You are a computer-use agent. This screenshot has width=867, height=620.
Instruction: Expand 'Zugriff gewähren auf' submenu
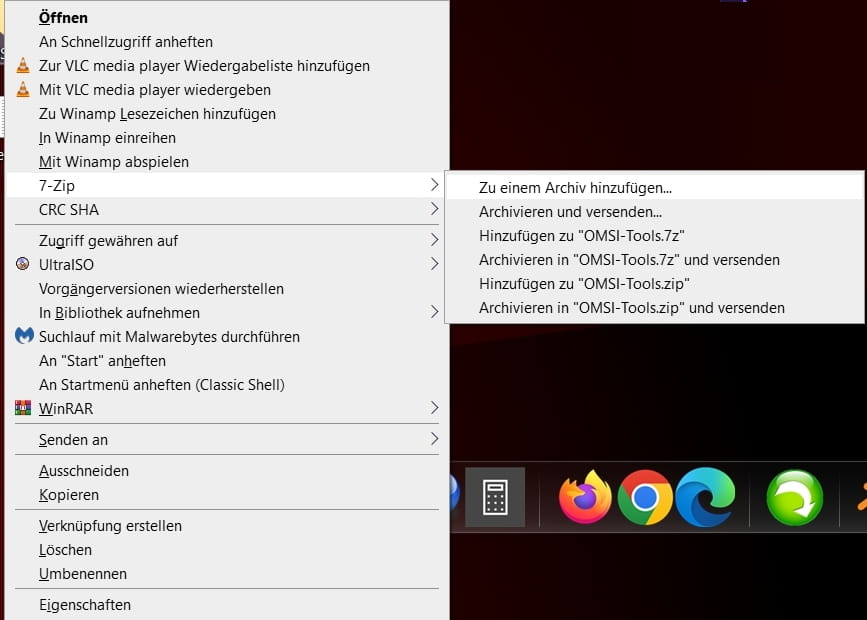(434, 241)
